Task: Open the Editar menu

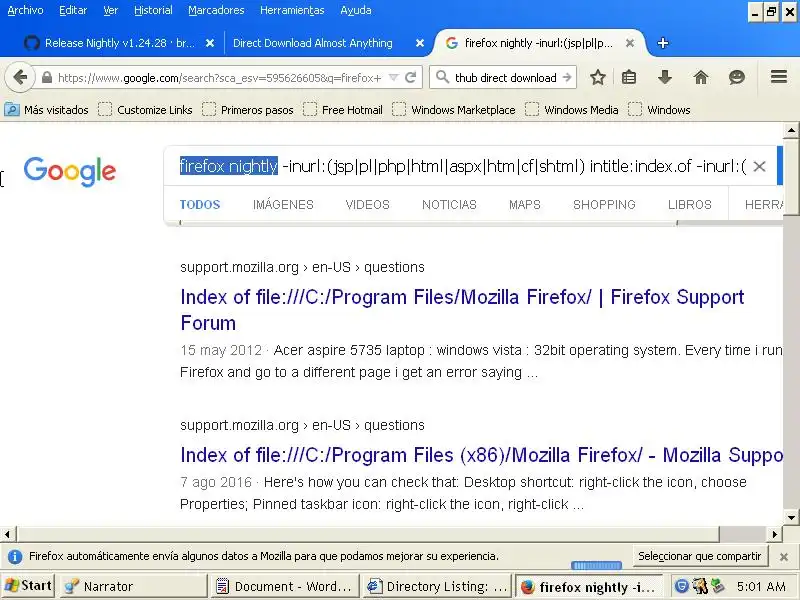Action: click(x=73, y=10)
